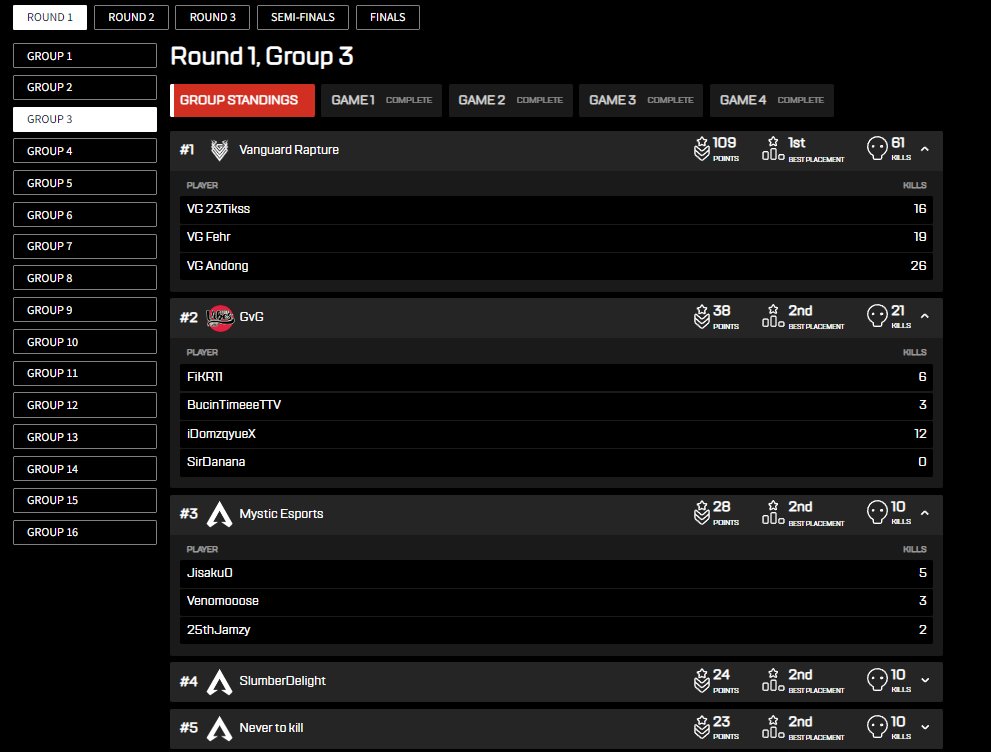Show Group 11 standings

(85, 373)
